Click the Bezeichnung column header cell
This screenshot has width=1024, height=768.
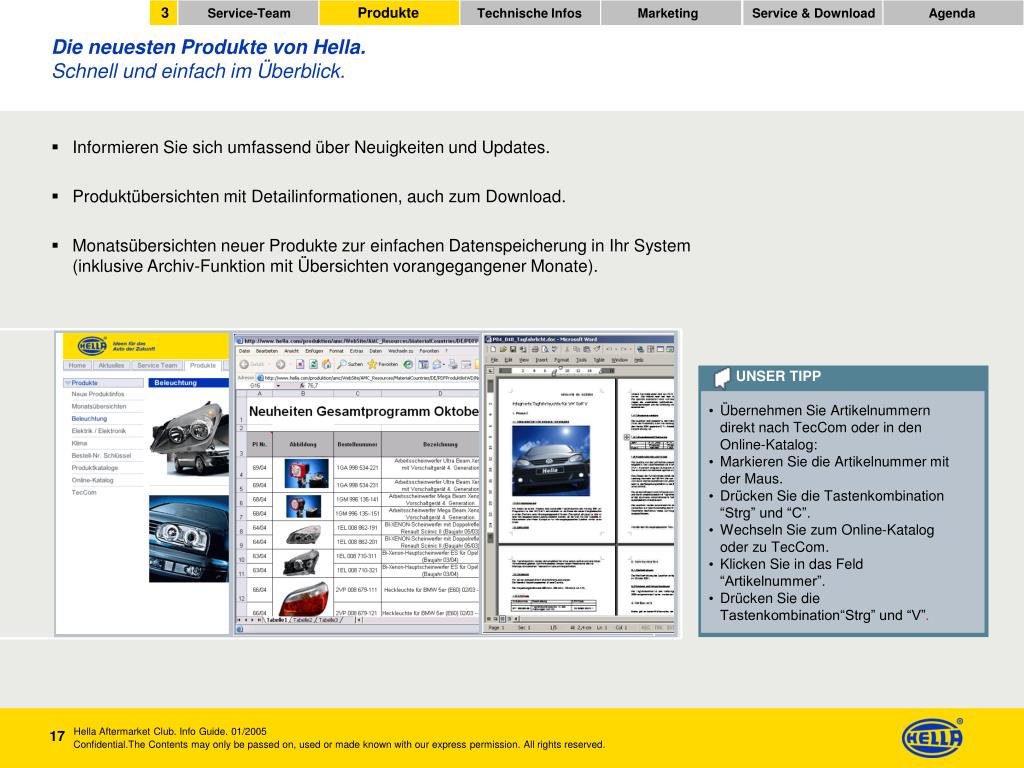pyautogui.click(x=431, y=444)
